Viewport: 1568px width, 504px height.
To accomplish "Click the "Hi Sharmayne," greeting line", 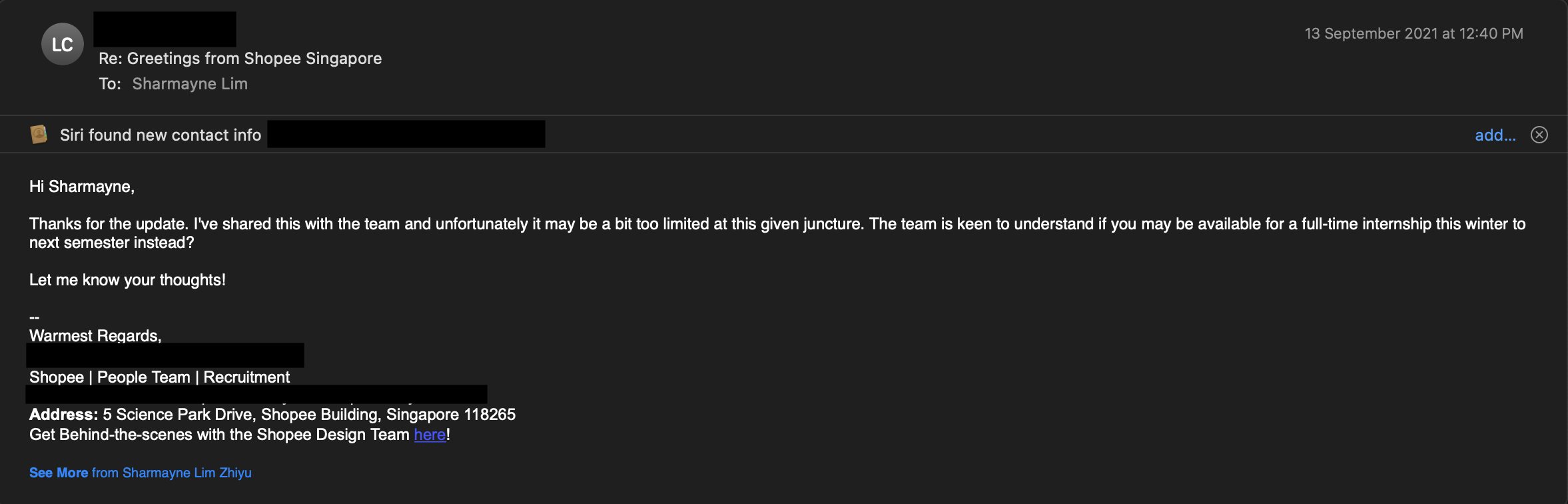I will click(82, 187).
